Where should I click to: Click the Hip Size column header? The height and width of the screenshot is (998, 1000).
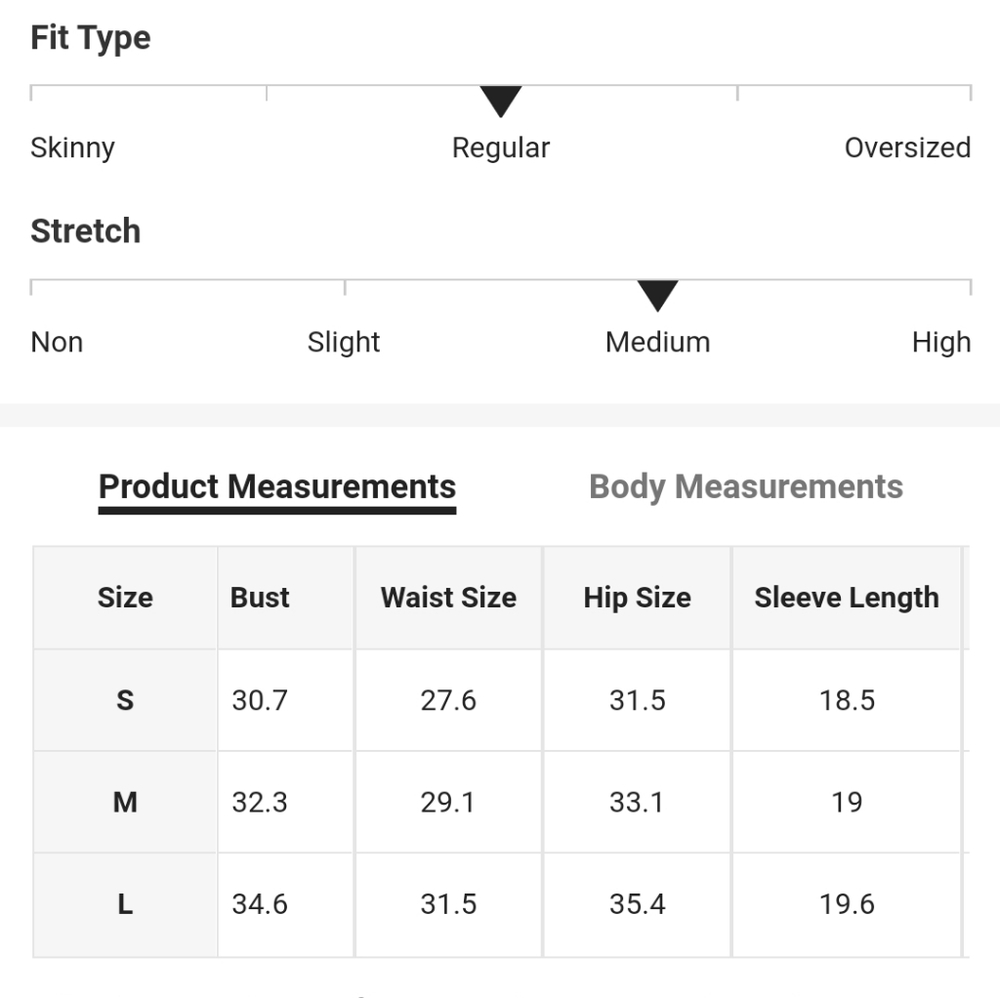tap(637, 598)
